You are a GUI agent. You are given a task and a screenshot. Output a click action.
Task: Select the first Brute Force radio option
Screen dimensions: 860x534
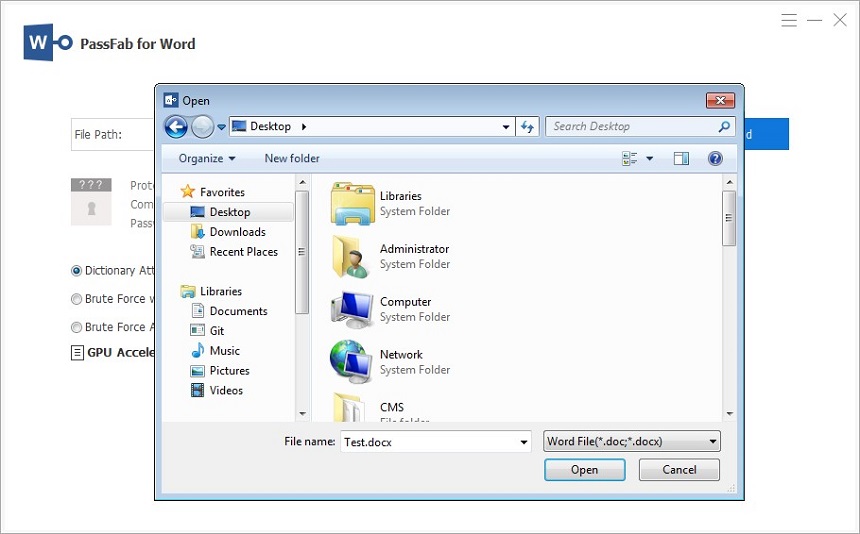point(77,299)
